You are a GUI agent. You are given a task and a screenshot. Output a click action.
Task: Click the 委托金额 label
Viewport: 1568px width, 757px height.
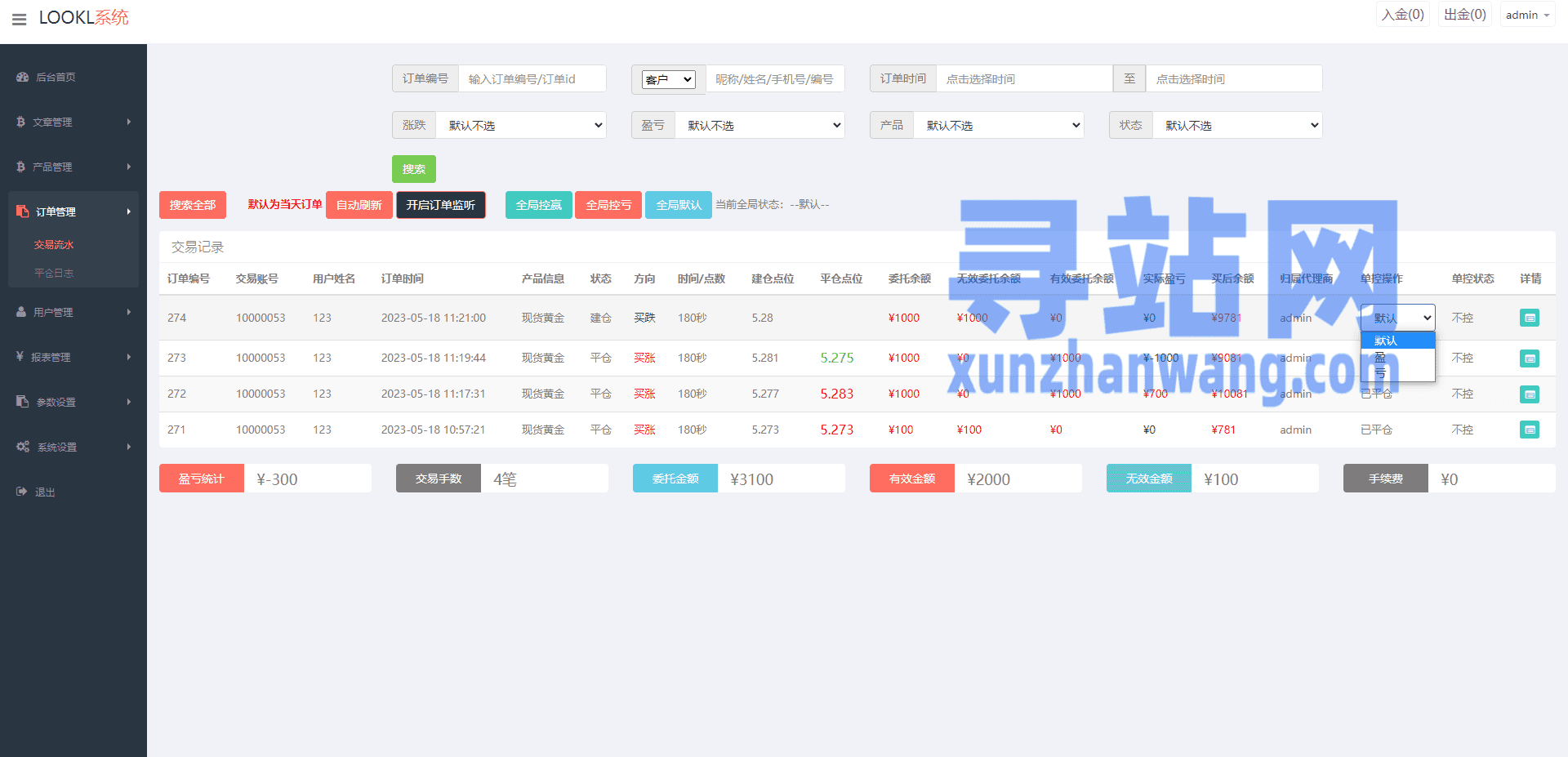[675, 479]
